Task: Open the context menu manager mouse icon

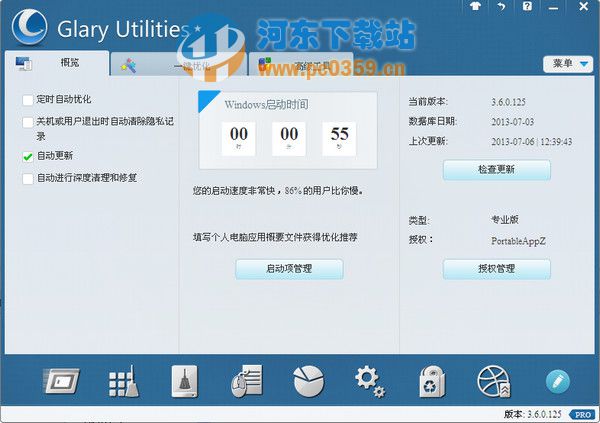Action: [x=247, y=381]
